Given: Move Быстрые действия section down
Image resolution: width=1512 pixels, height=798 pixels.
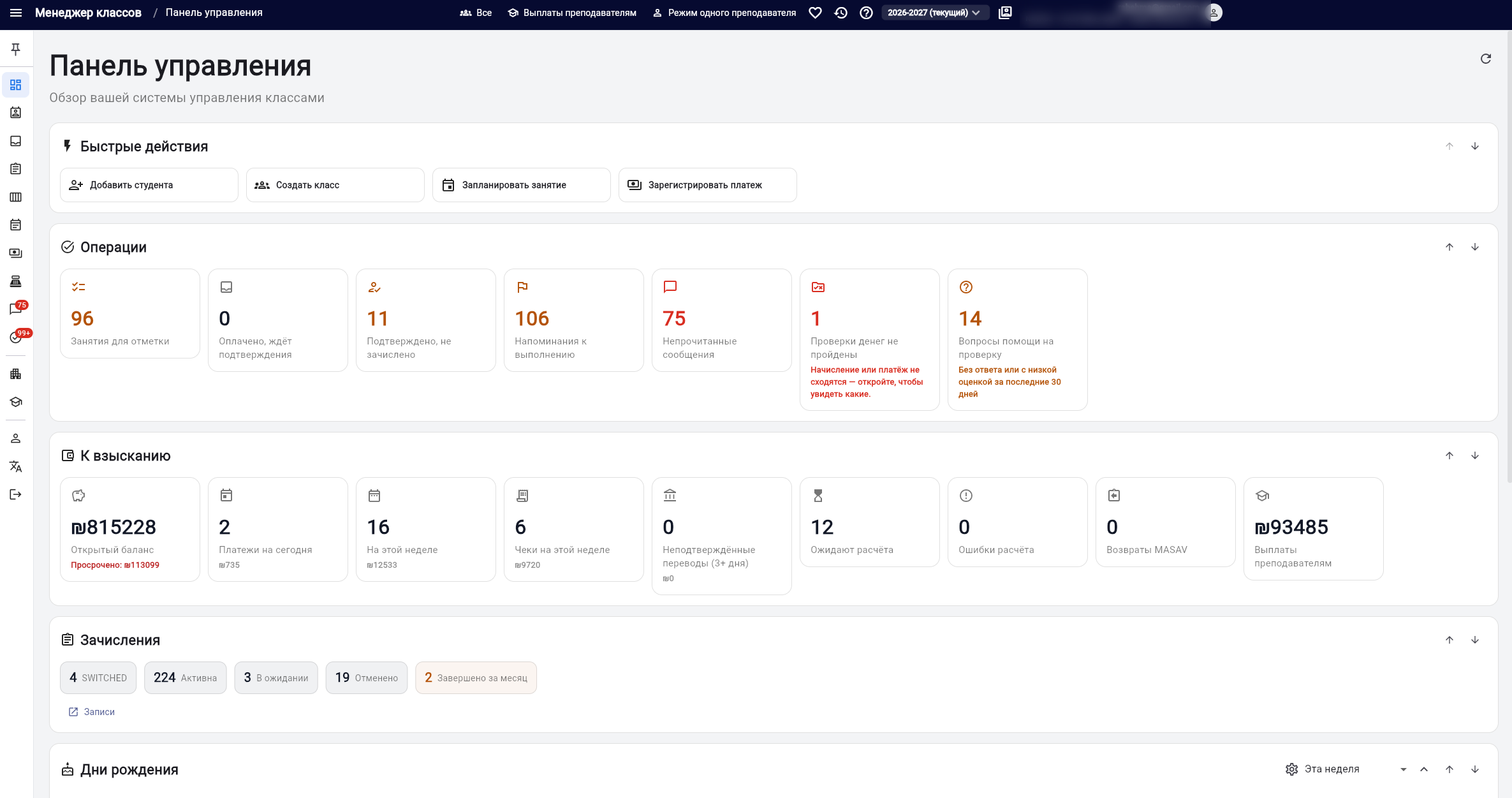Looking at the screenshot, I should tap(1475, 146).
